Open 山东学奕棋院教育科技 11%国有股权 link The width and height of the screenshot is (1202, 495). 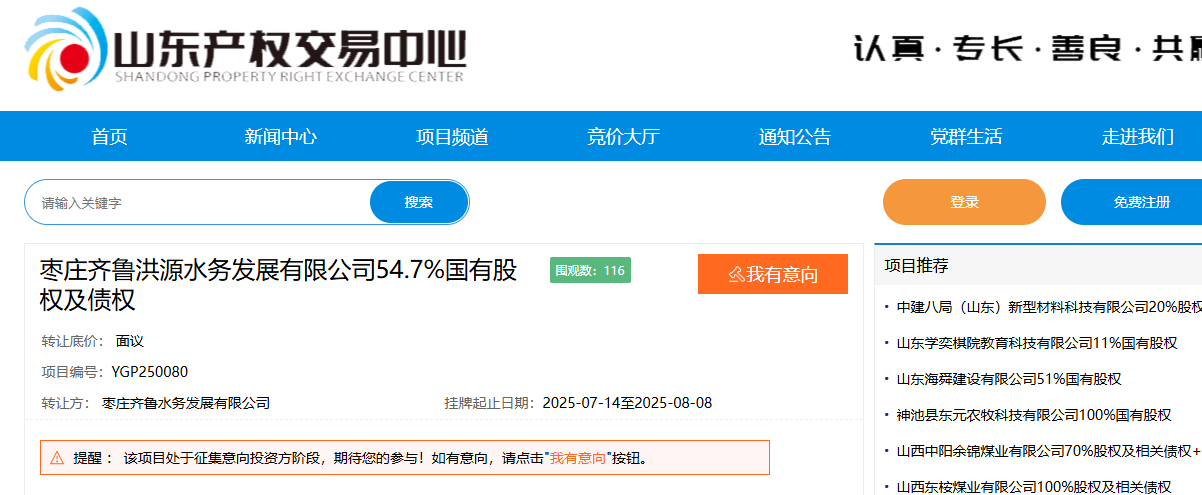pos(1037,343)
